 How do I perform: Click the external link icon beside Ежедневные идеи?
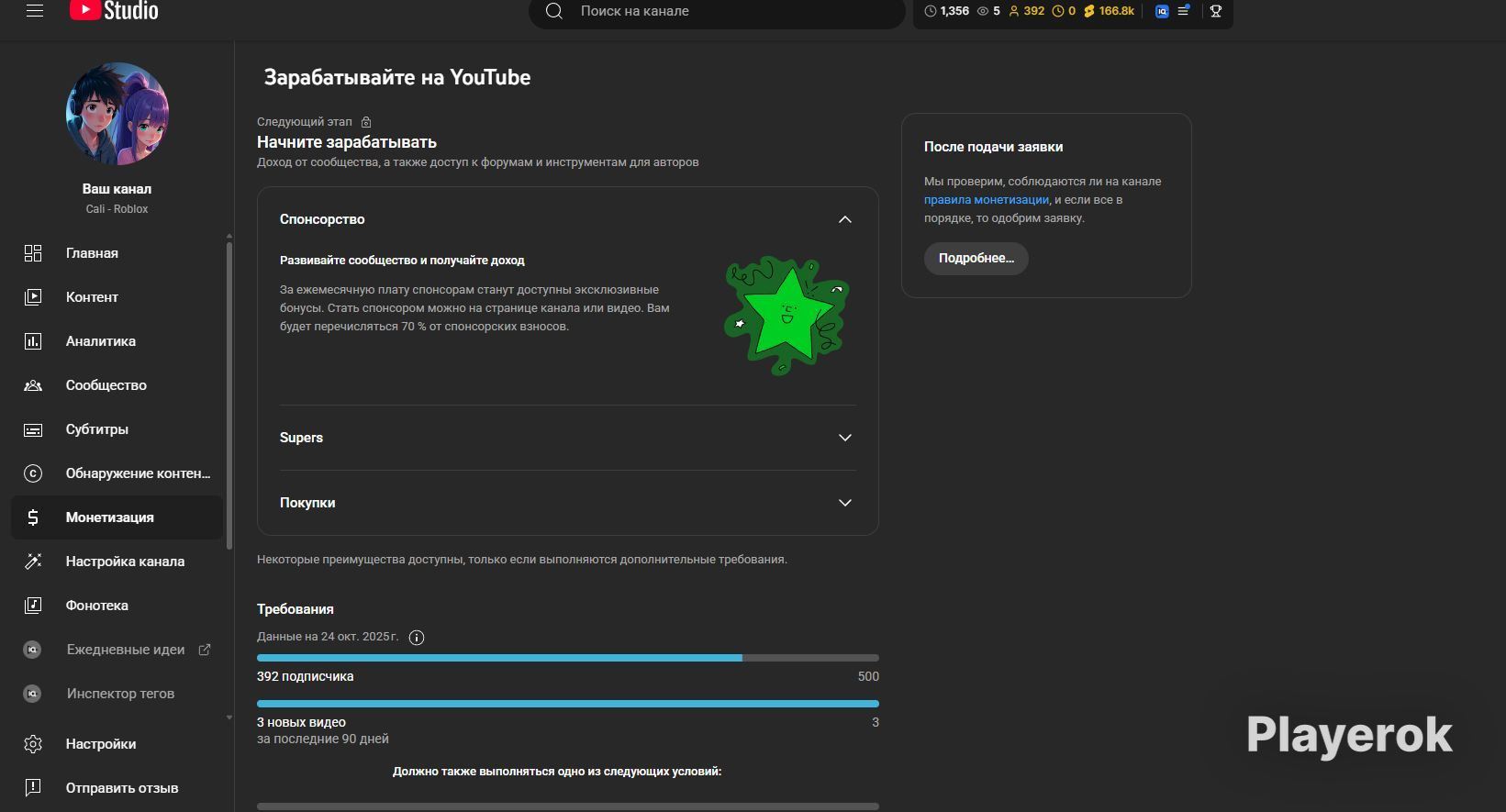[205, 650]
